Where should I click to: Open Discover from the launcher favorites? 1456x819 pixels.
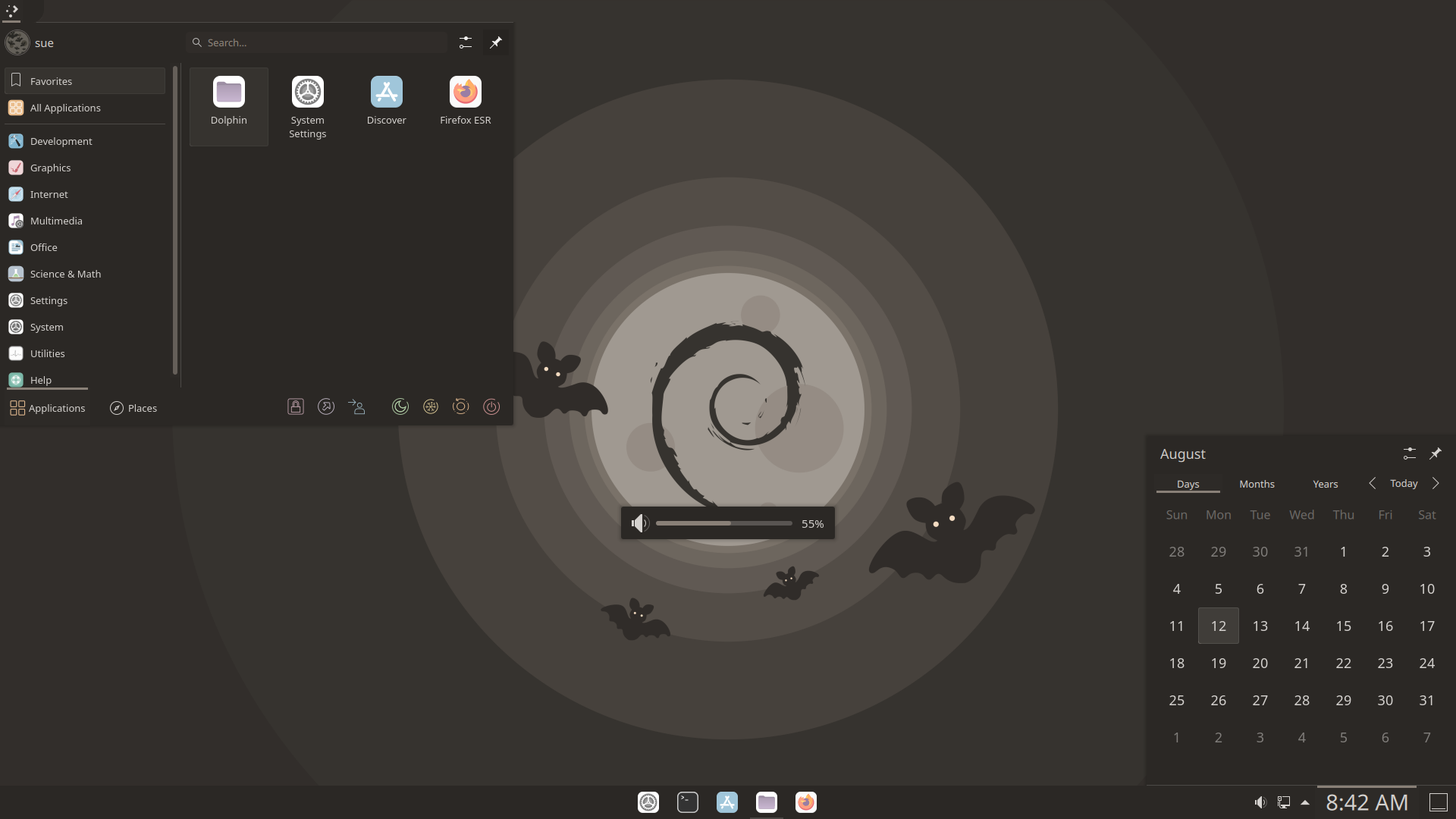386,106
